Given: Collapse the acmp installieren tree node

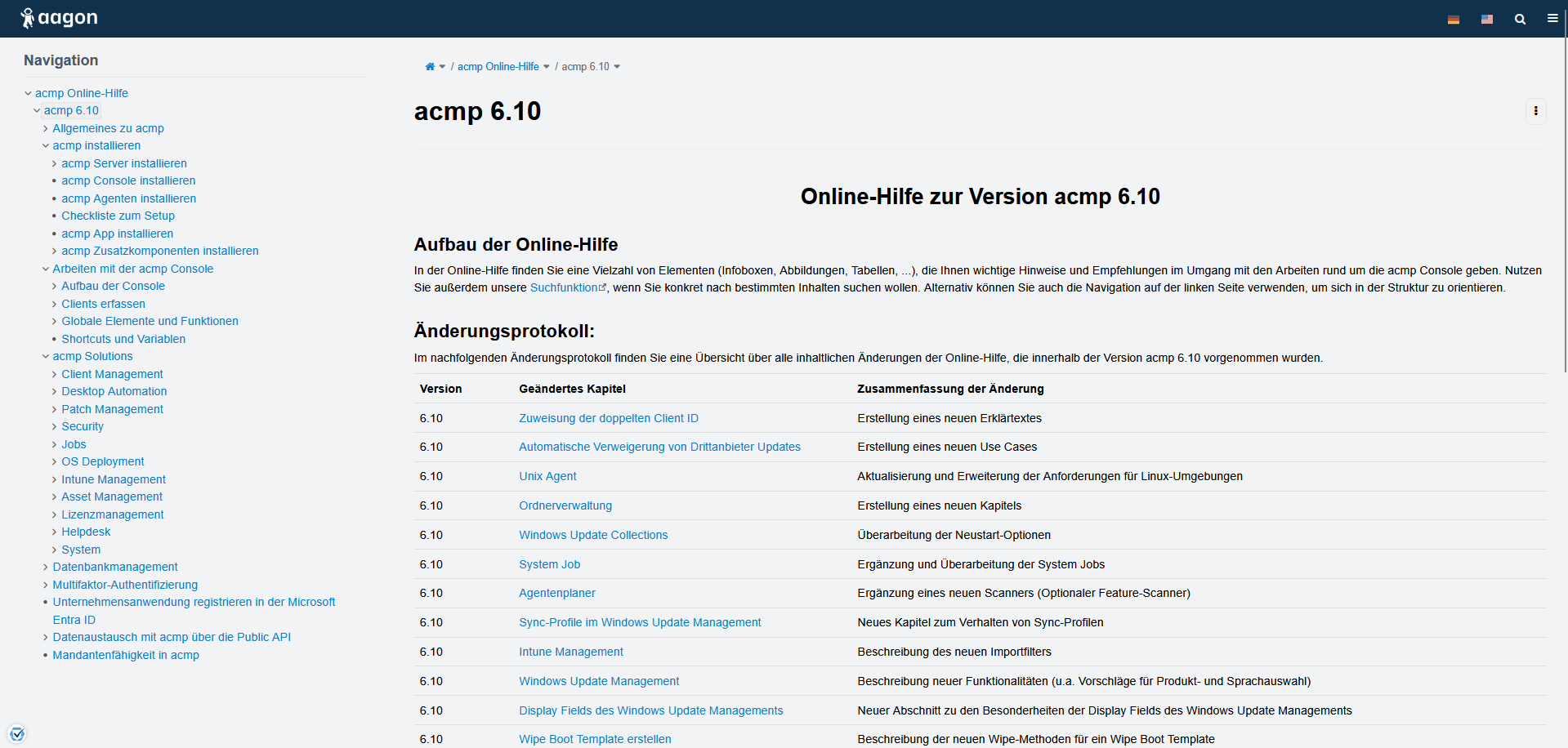Looking at the screenshot, I should coord(46,146).
